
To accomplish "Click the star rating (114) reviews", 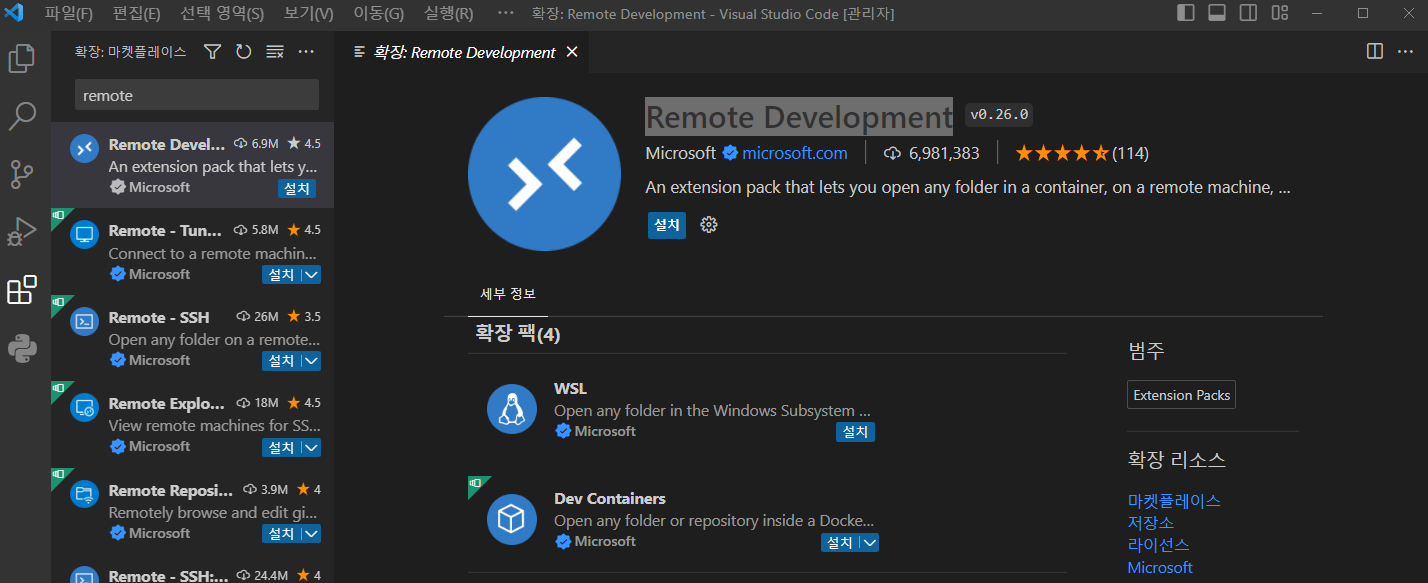I will pos(1082,153).
